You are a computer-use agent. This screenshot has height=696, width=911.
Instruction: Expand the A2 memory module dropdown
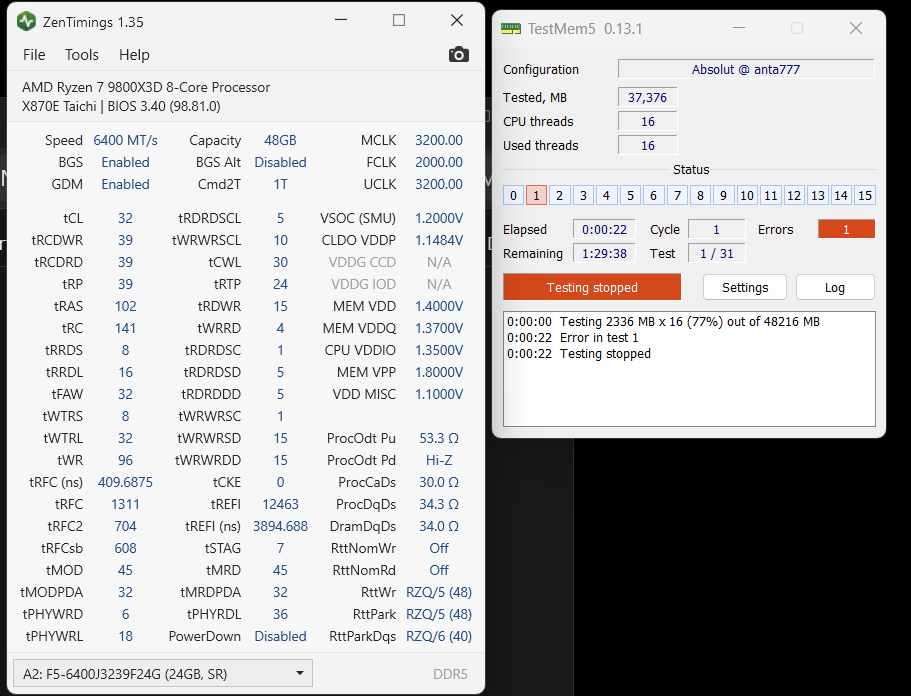[163, 674]
